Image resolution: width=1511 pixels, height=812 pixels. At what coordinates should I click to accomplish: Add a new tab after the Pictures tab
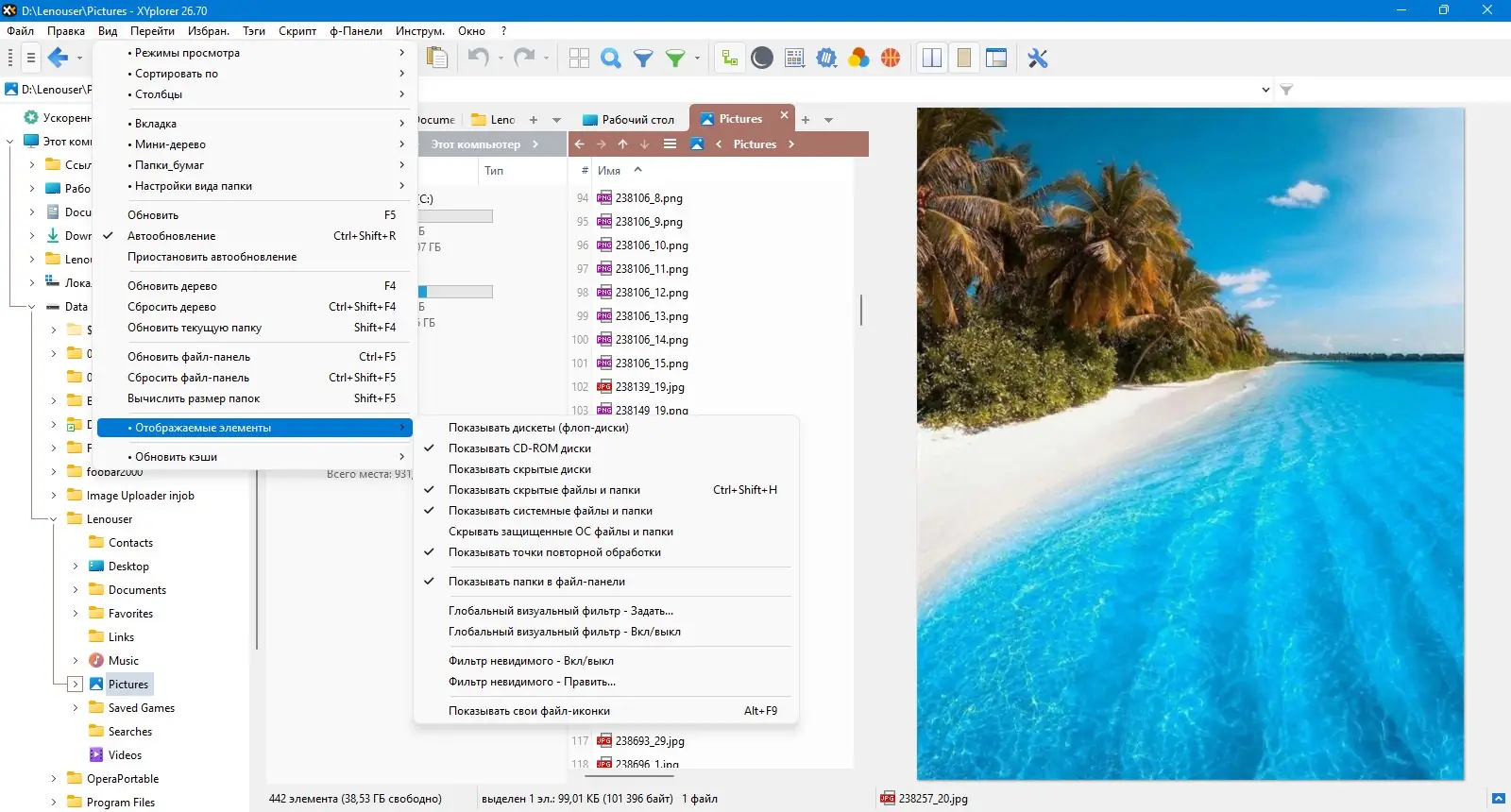click(x=806, y=120)
